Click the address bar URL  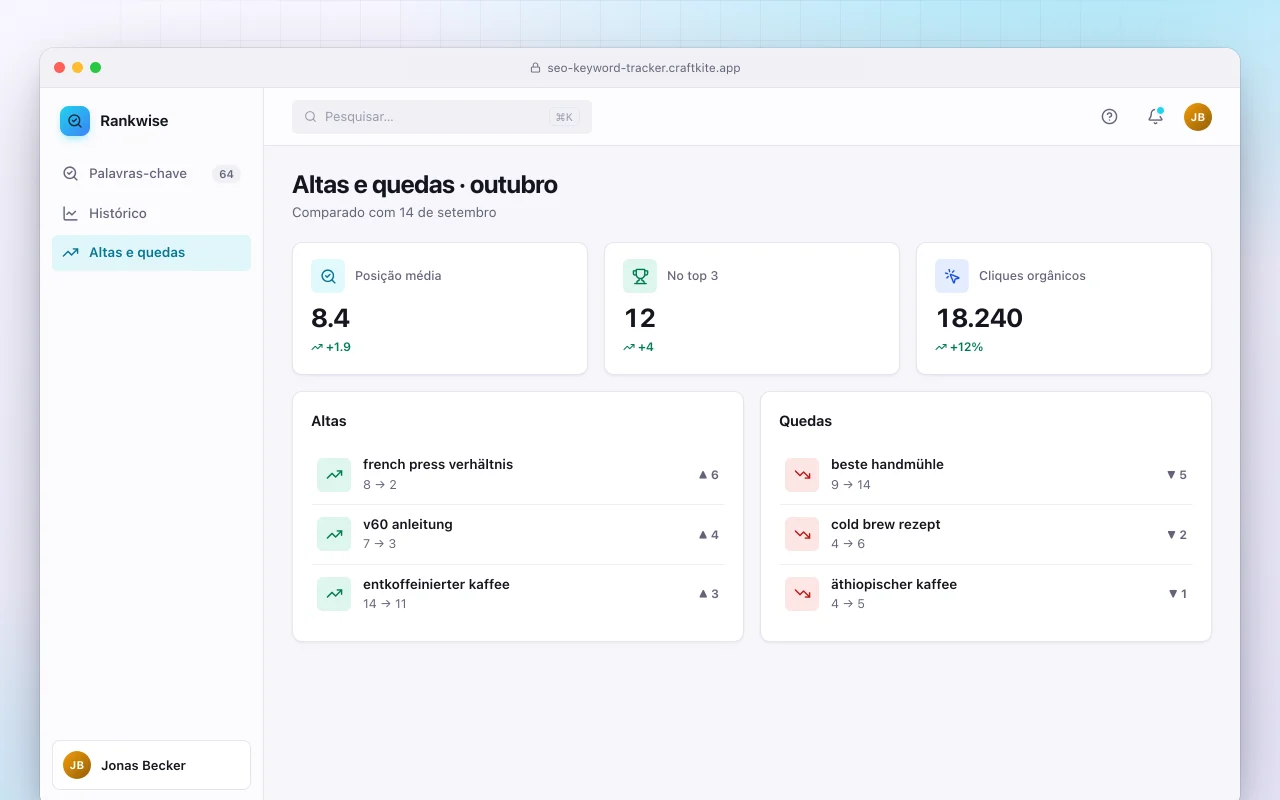[x=644, y=68]
